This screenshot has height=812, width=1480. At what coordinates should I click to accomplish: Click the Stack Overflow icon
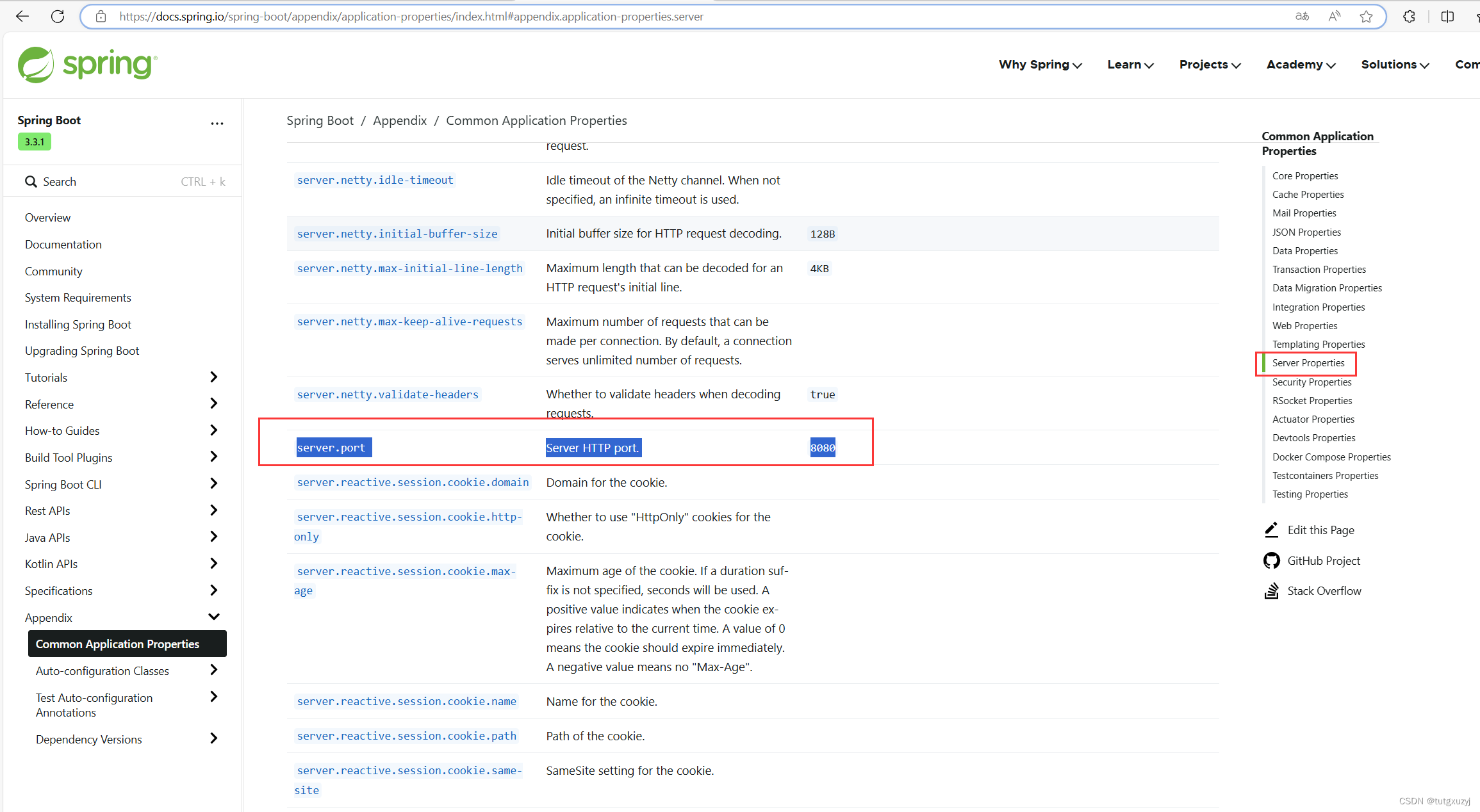point(1272,590)
